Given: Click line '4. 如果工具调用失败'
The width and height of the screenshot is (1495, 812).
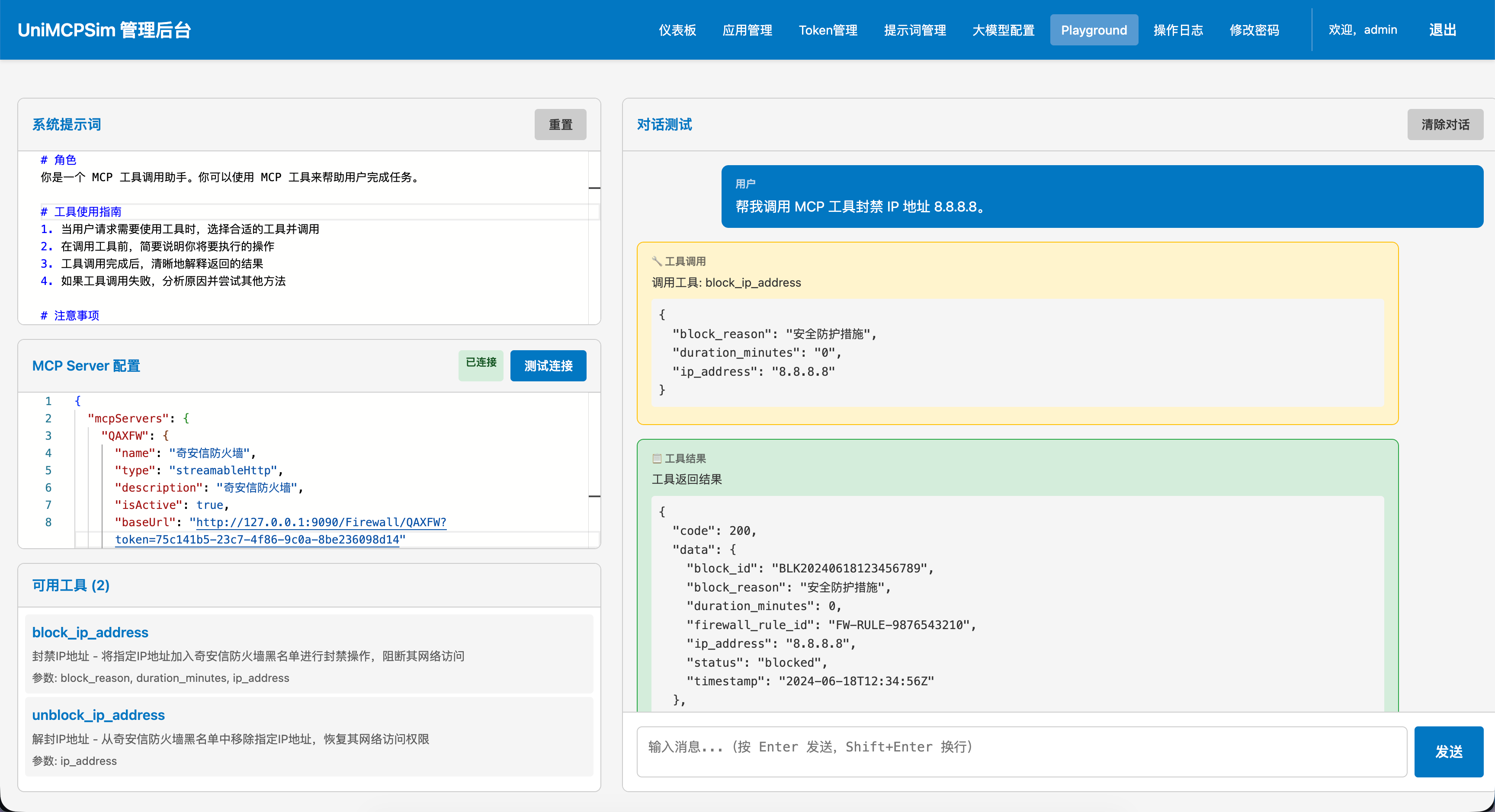Looking at the screenshot, I should [163, 281].
